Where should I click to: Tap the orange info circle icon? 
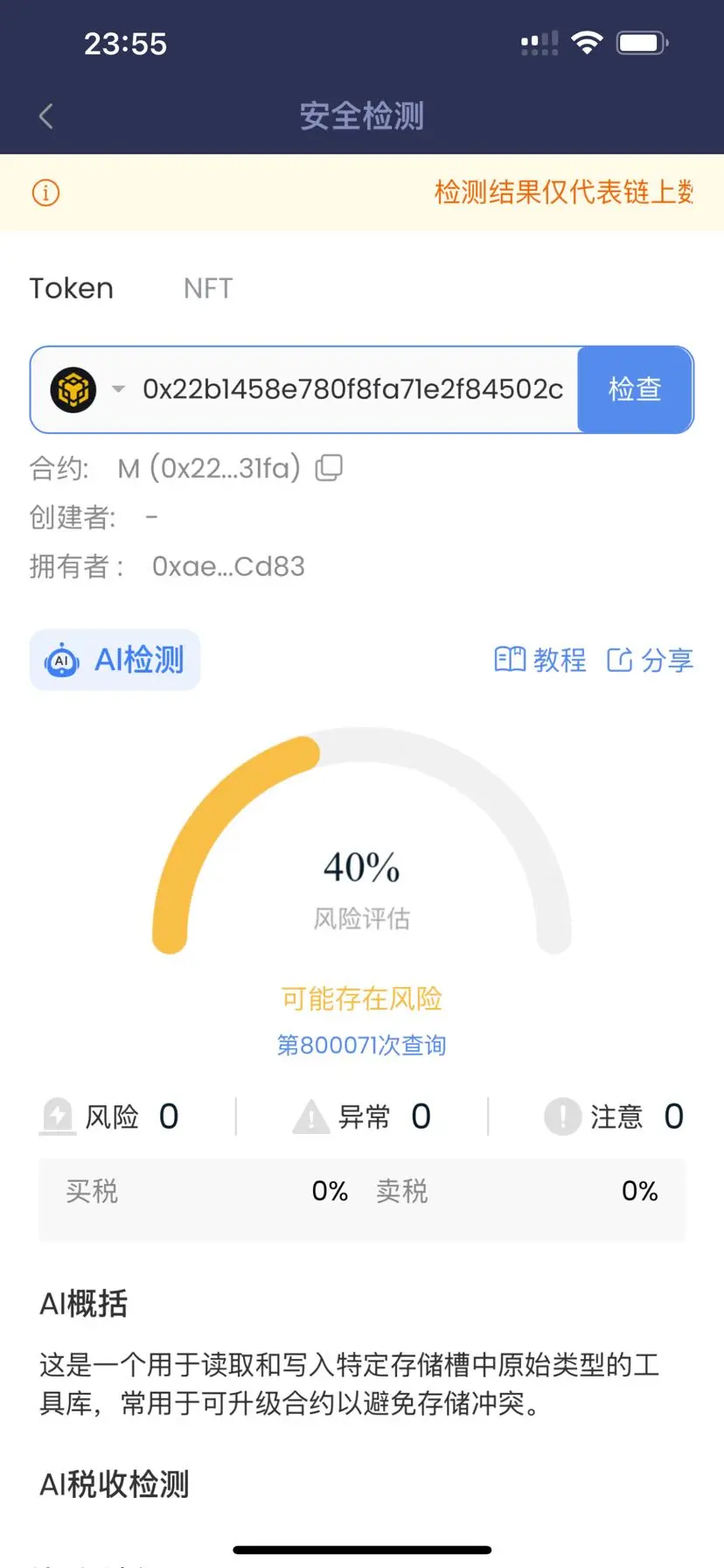pyautogui.click(x=45, y=192)
